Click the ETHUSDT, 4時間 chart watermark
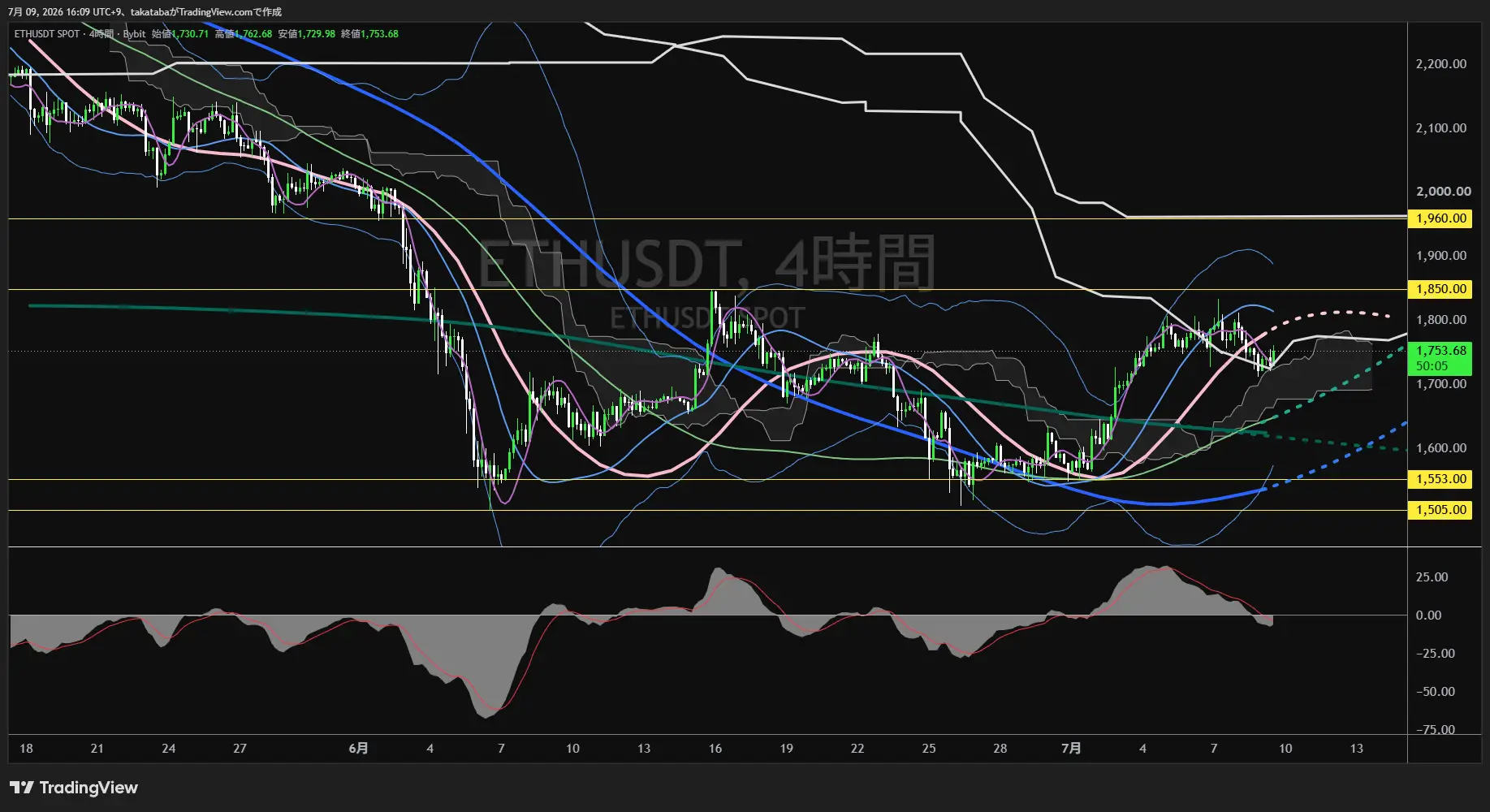1490x812 pixels. 706,262
